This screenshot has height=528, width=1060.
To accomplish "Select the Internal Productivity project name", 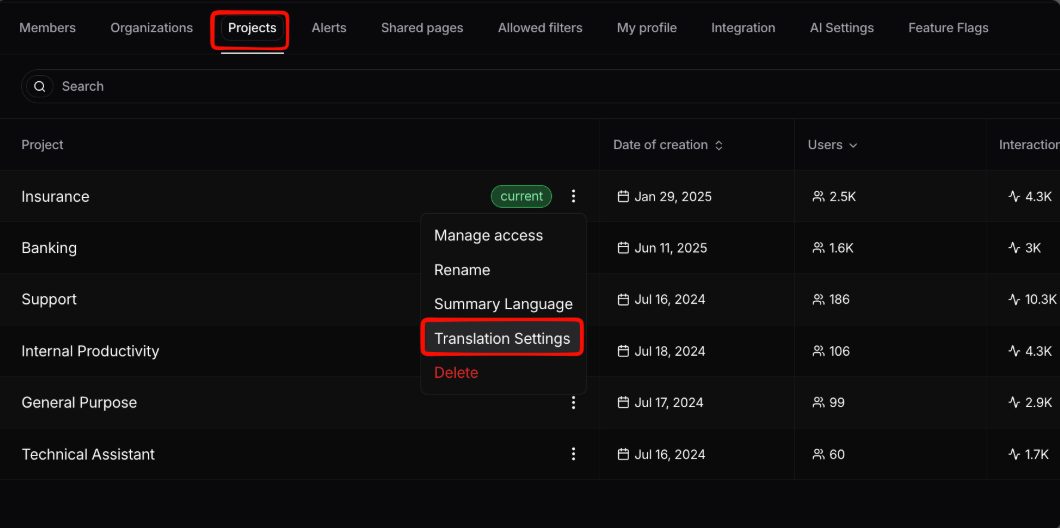I will [x=91, y=352].
